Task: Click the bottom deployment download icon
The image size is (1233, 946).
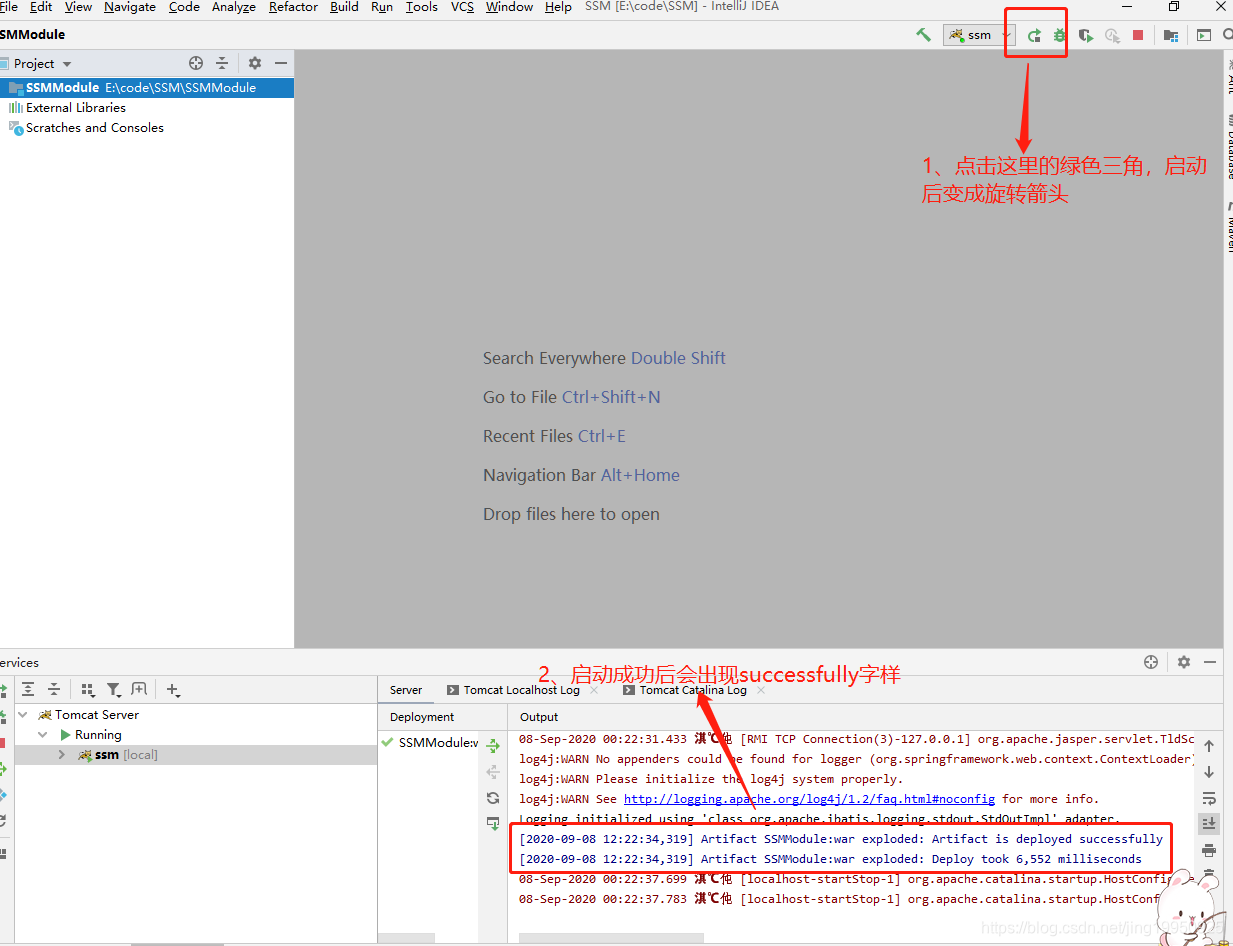Action: [x=493, y=824]
